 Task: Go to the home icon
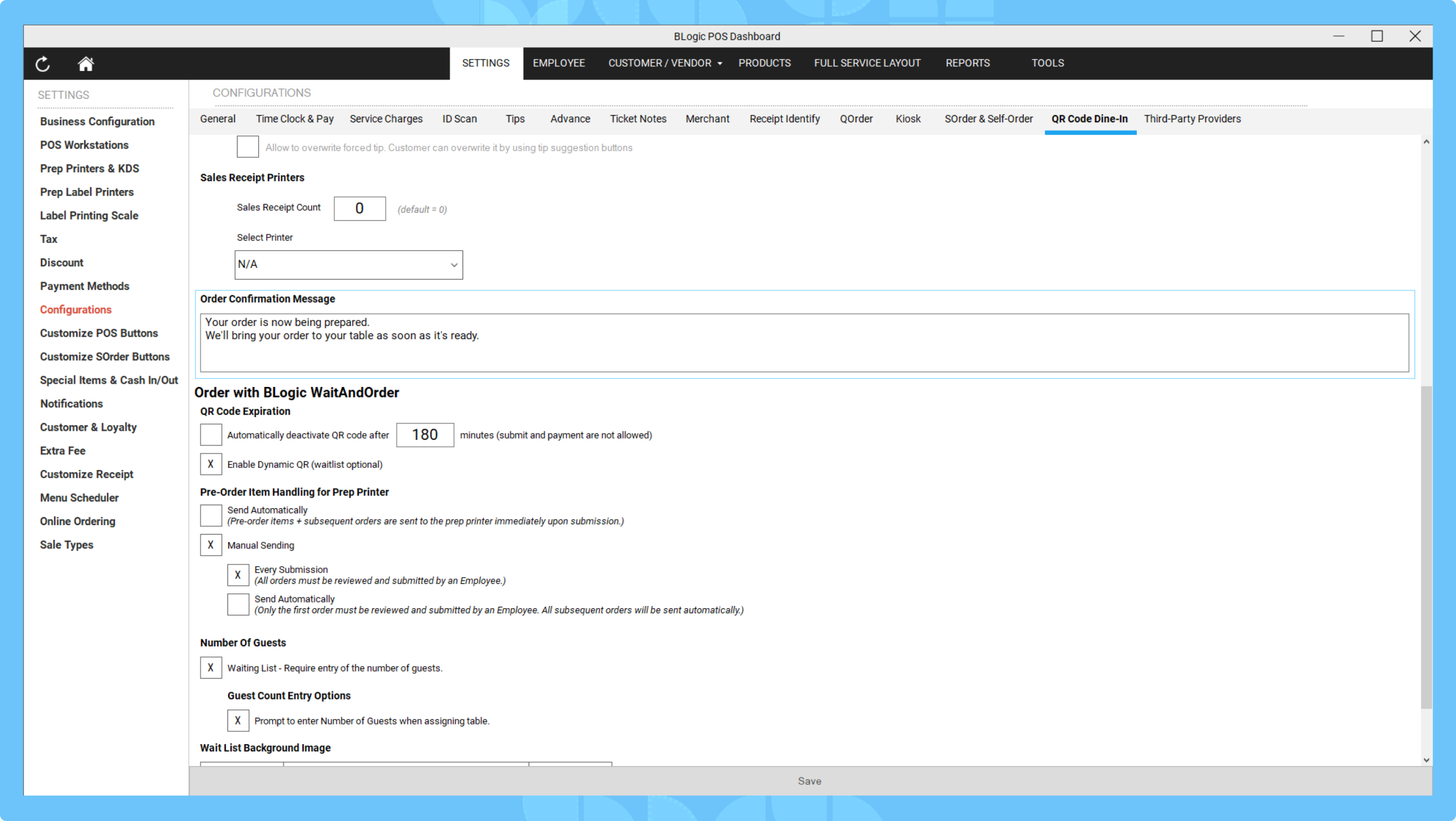(85, 64)
